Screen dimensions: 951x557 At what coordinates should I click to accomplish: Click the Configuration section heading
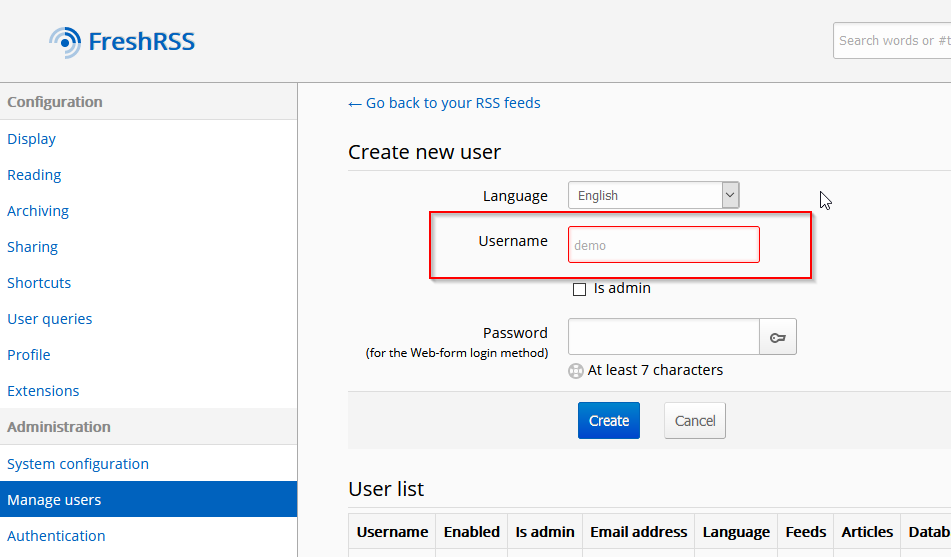[x=55, y=102]
